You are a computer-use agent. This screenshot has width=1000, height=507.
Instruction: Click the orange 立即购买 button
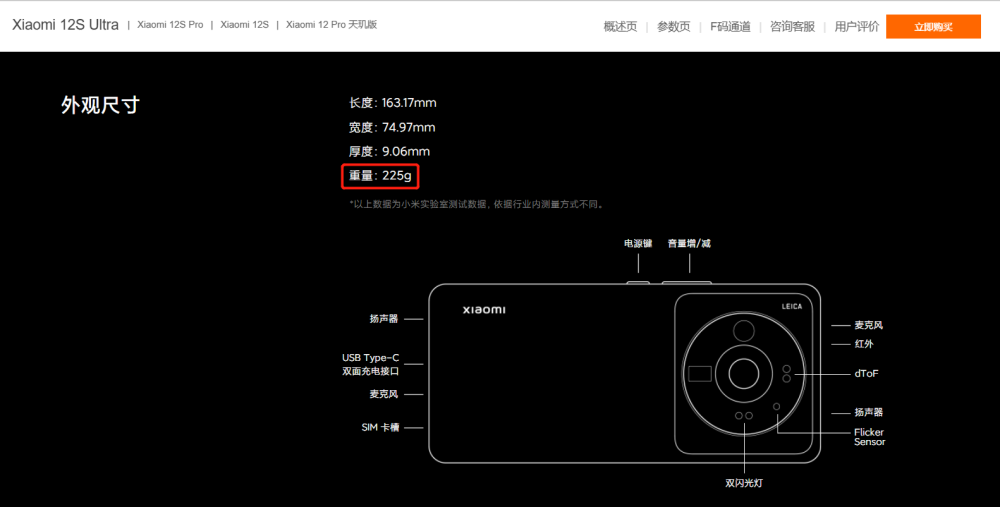click(x=933, y=27)
